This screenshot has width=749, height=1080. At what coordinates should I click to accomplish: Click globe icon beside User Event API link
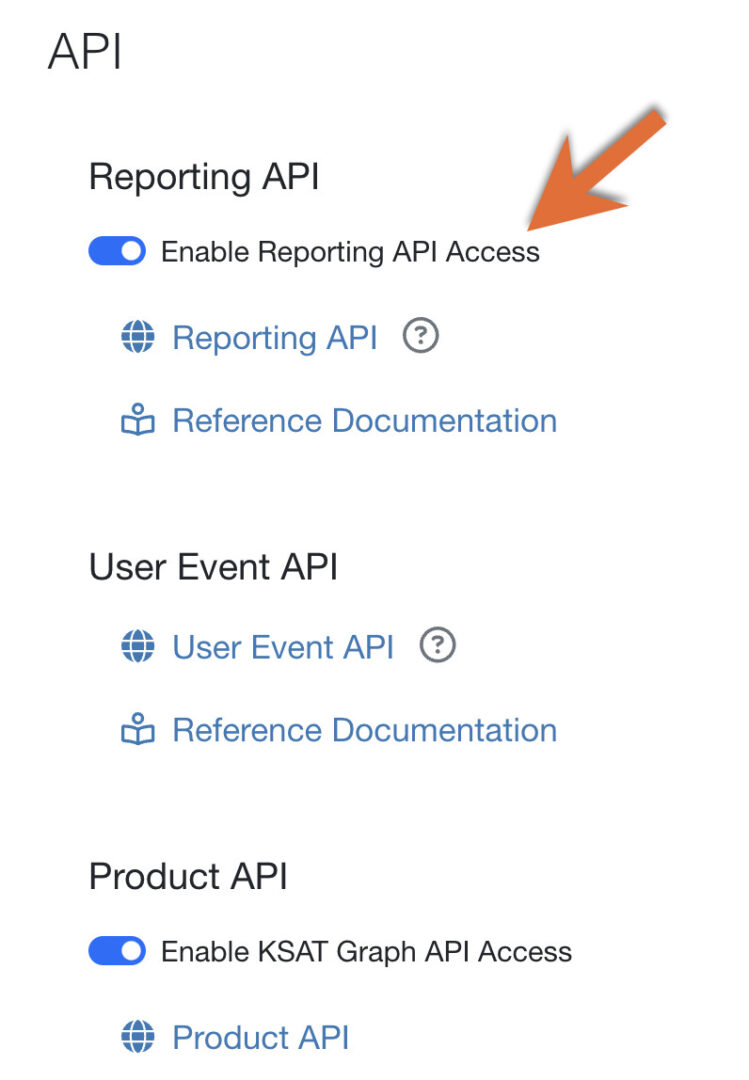pos(138,646)
